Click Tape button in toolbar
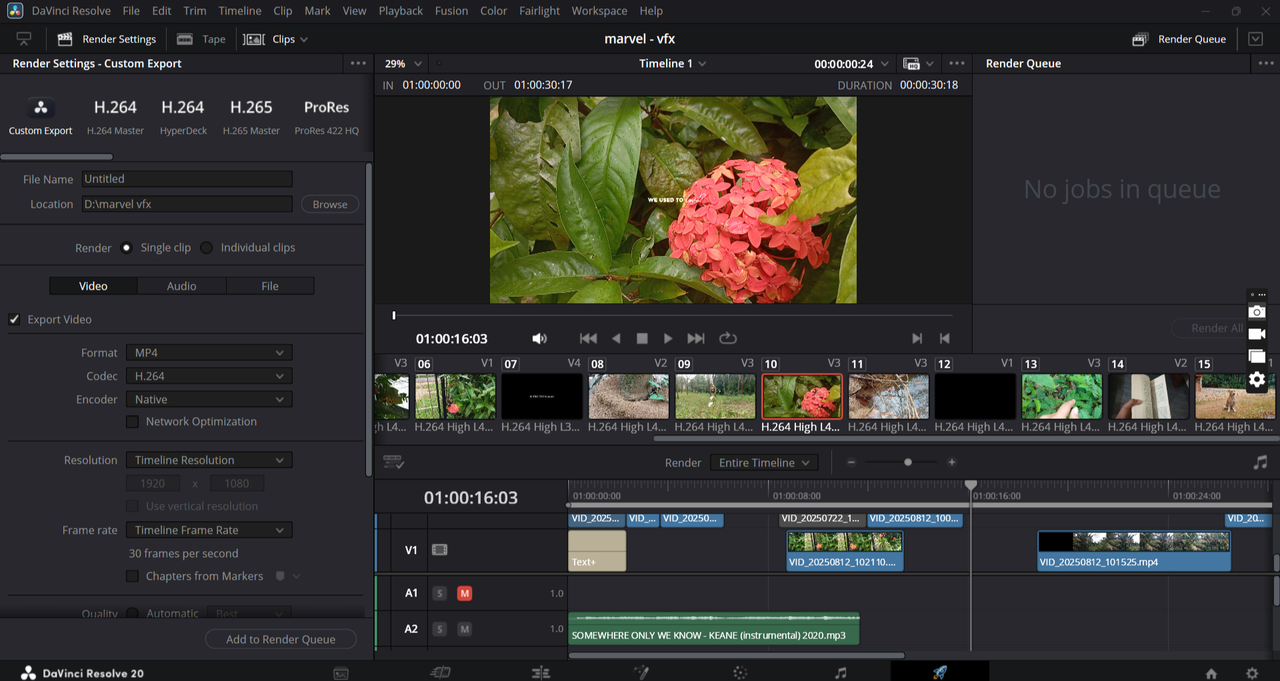Viewport: 1280px width, 681px height. click(x=201, y=39)
